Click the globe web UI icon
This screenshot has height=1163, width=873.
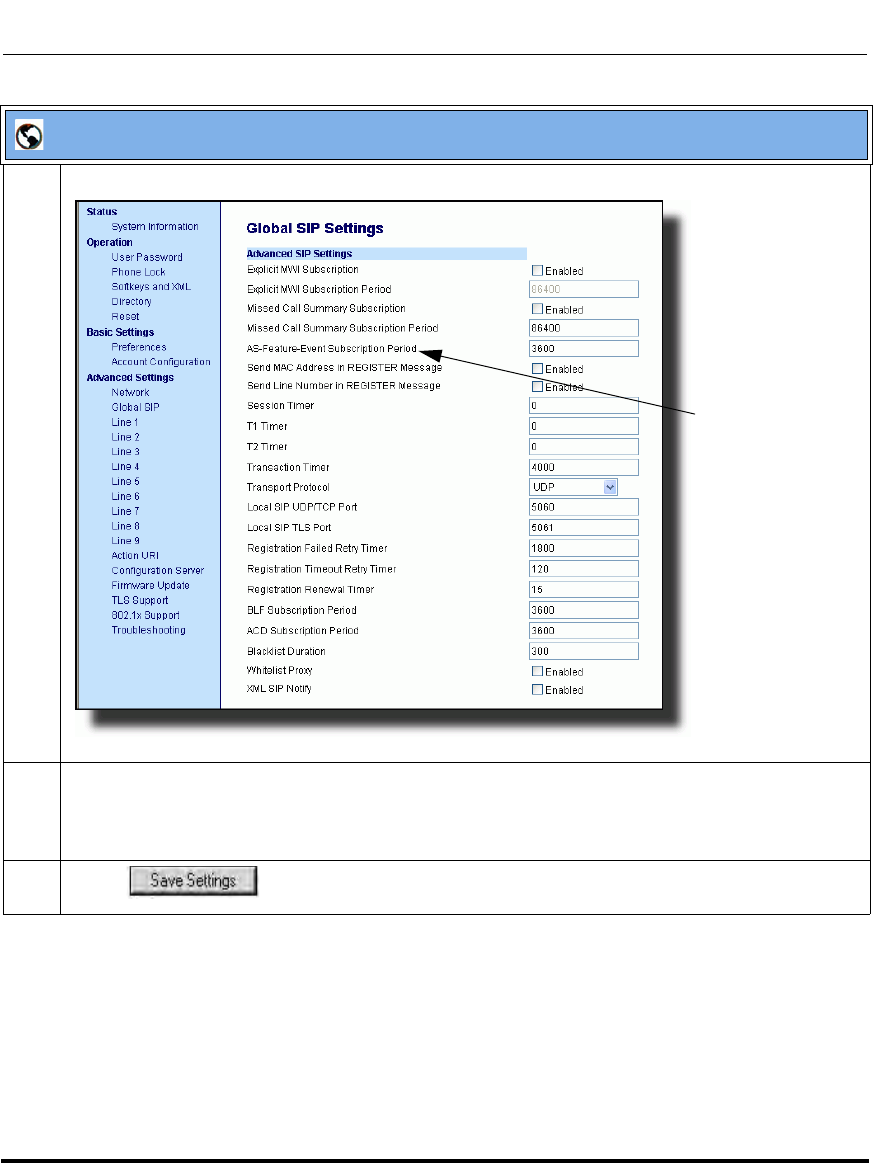pyautogui.click(x=29, y=135)
